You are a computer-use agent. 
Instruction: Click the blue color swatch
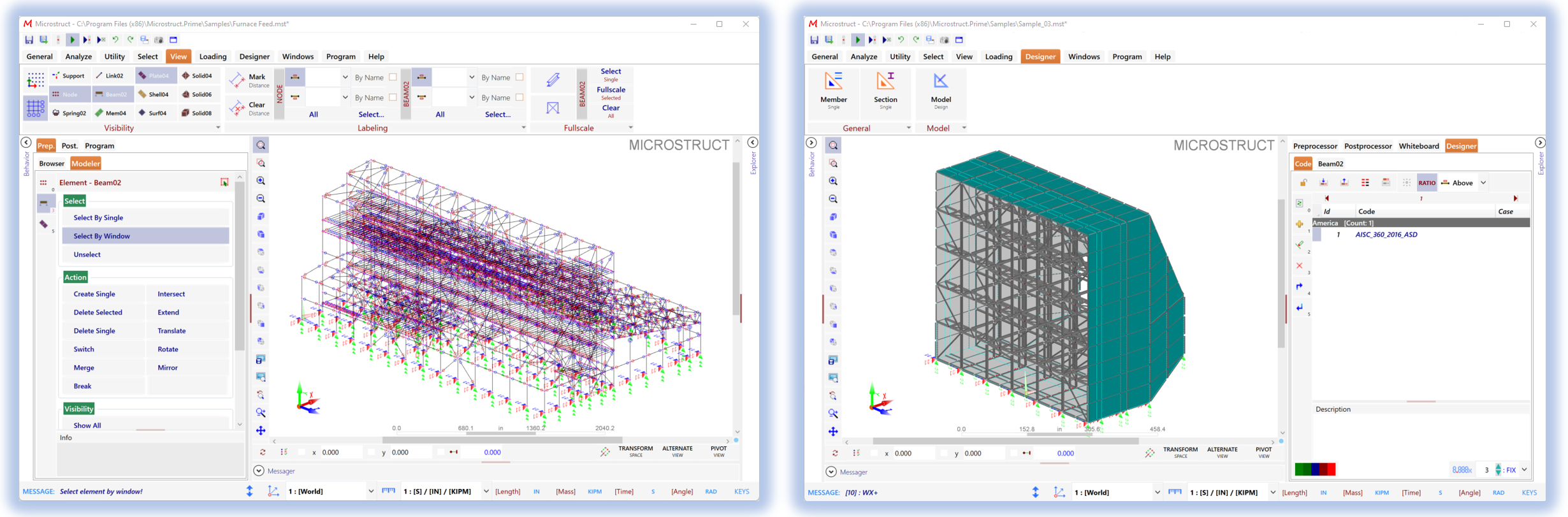(1316, 470)
